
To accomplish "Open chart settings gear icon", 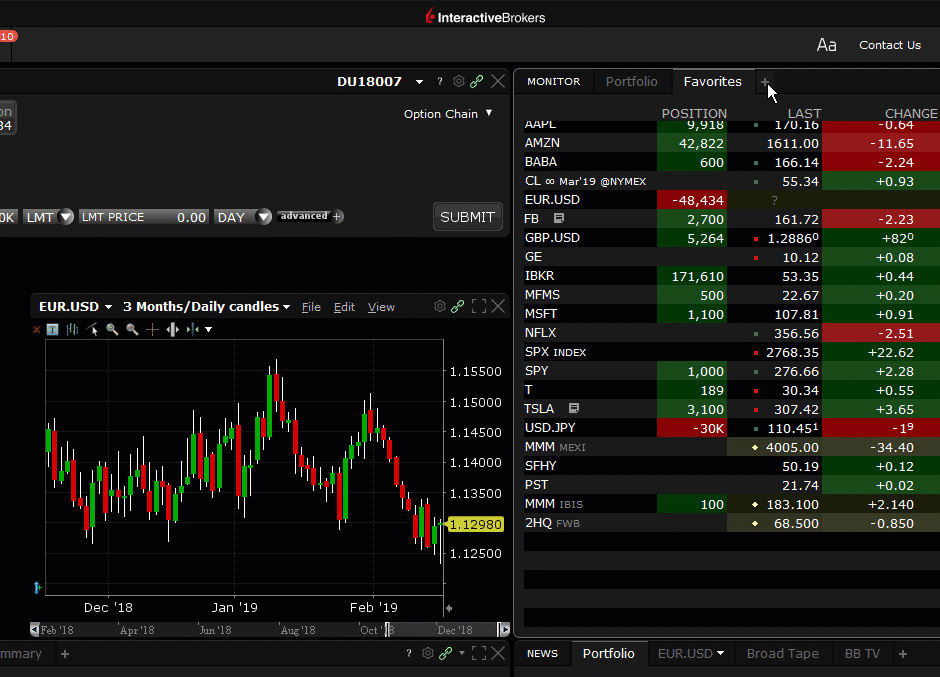I will coord(439,307).
